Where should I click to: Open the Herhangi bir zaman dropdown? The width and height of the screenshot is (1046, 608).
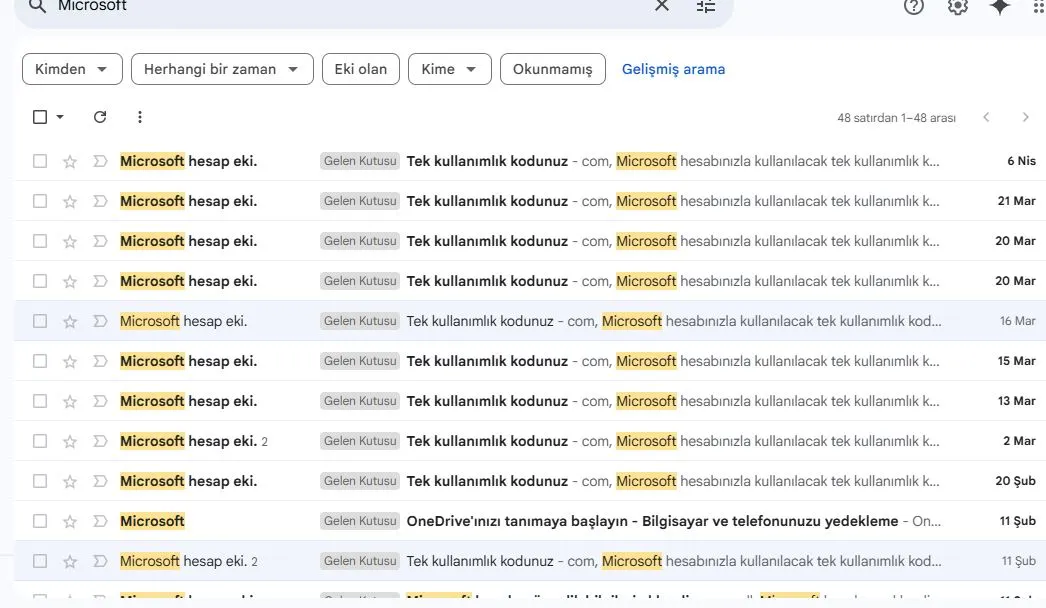tap(222, 69)
